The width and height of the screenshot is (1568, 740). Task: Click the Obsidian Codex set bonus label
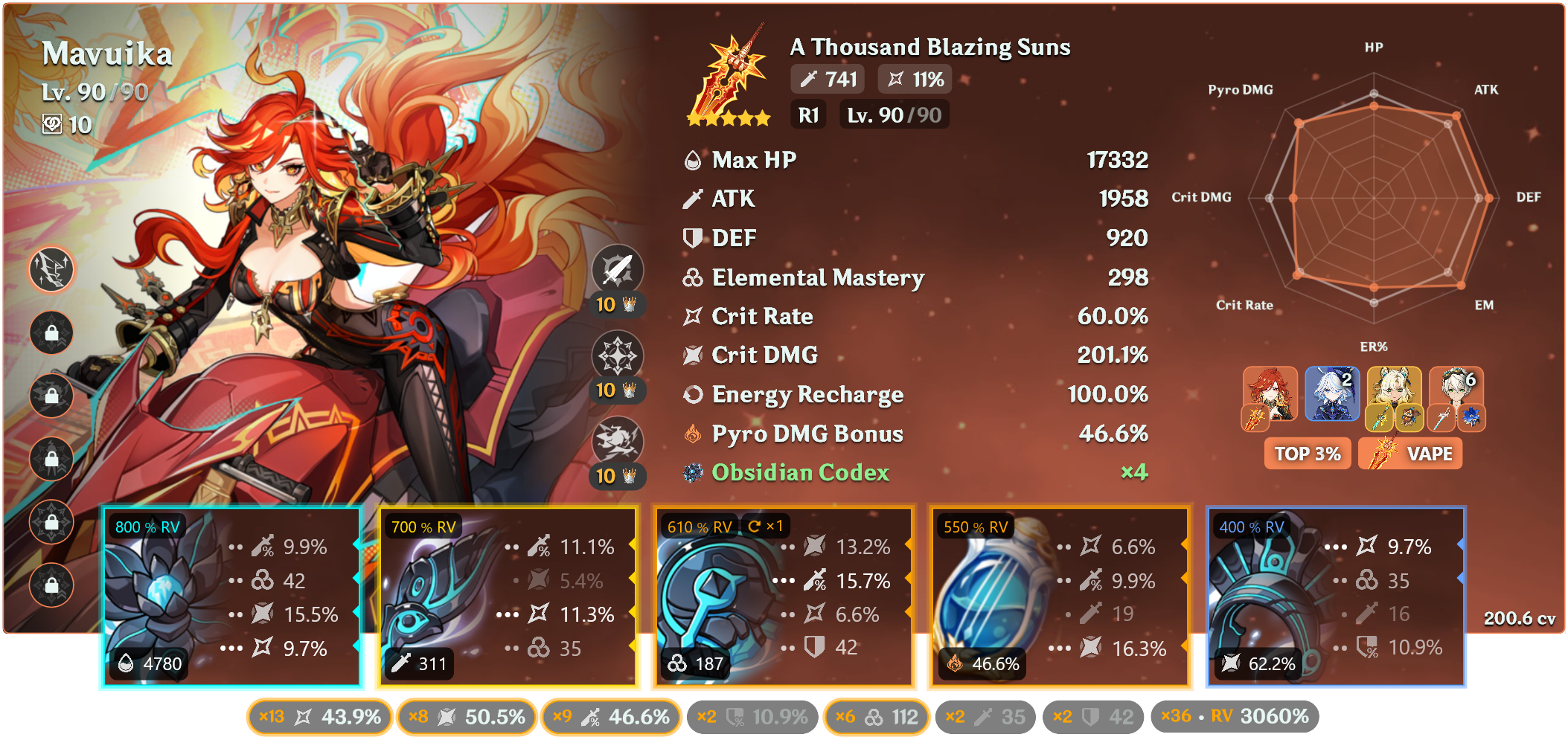coord(800,472)
